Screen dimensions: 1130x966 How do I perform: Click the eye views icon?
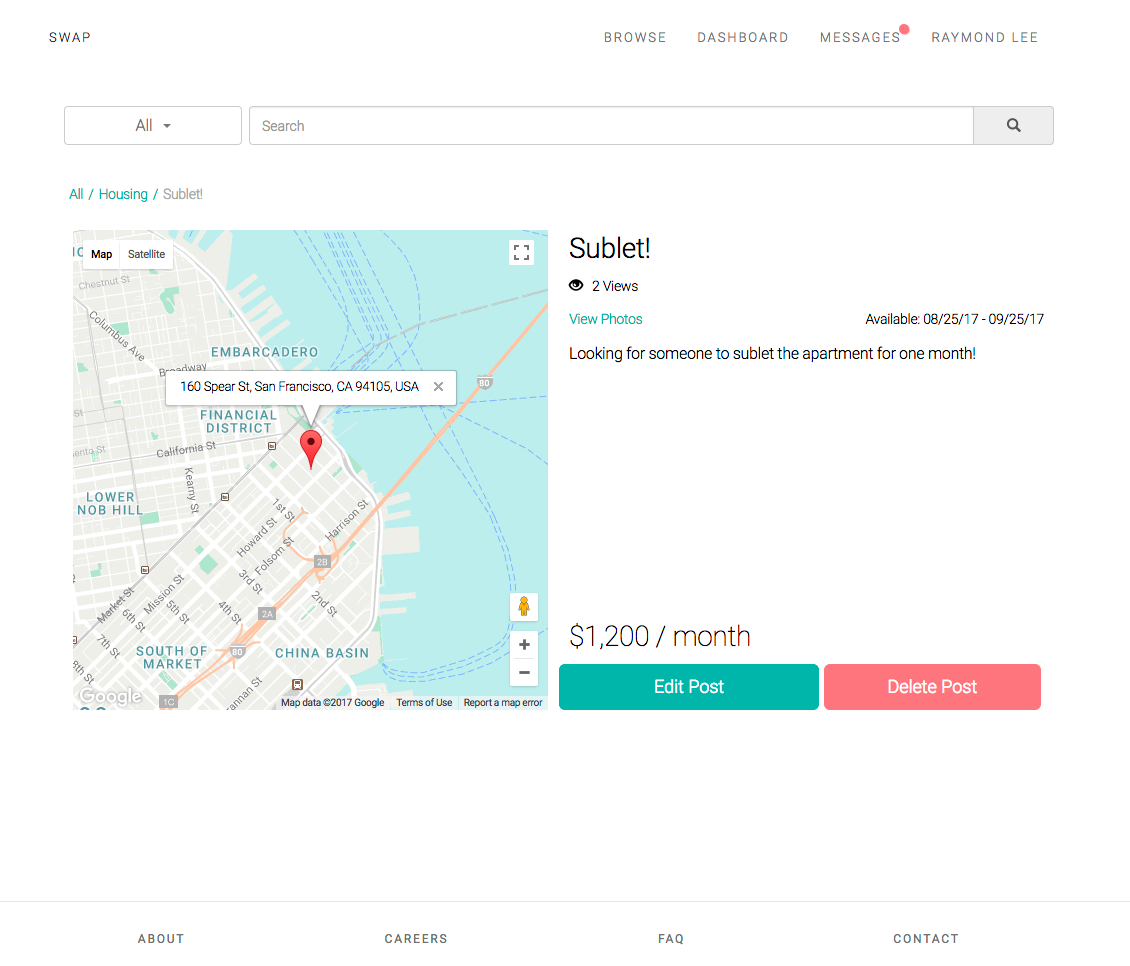coord(576,285)
